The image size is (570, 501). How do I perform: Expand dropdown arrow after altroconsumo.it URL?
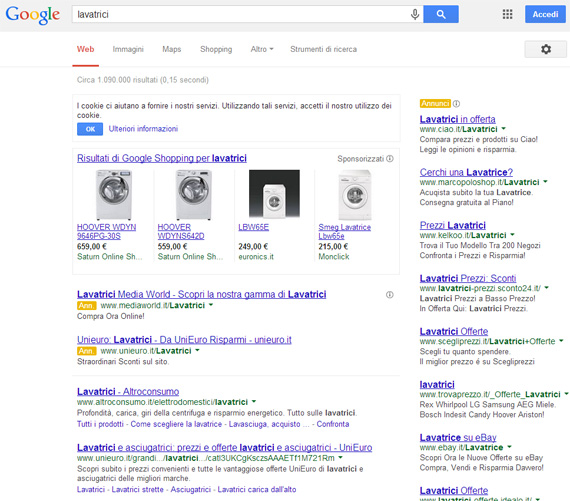point(254,402)
